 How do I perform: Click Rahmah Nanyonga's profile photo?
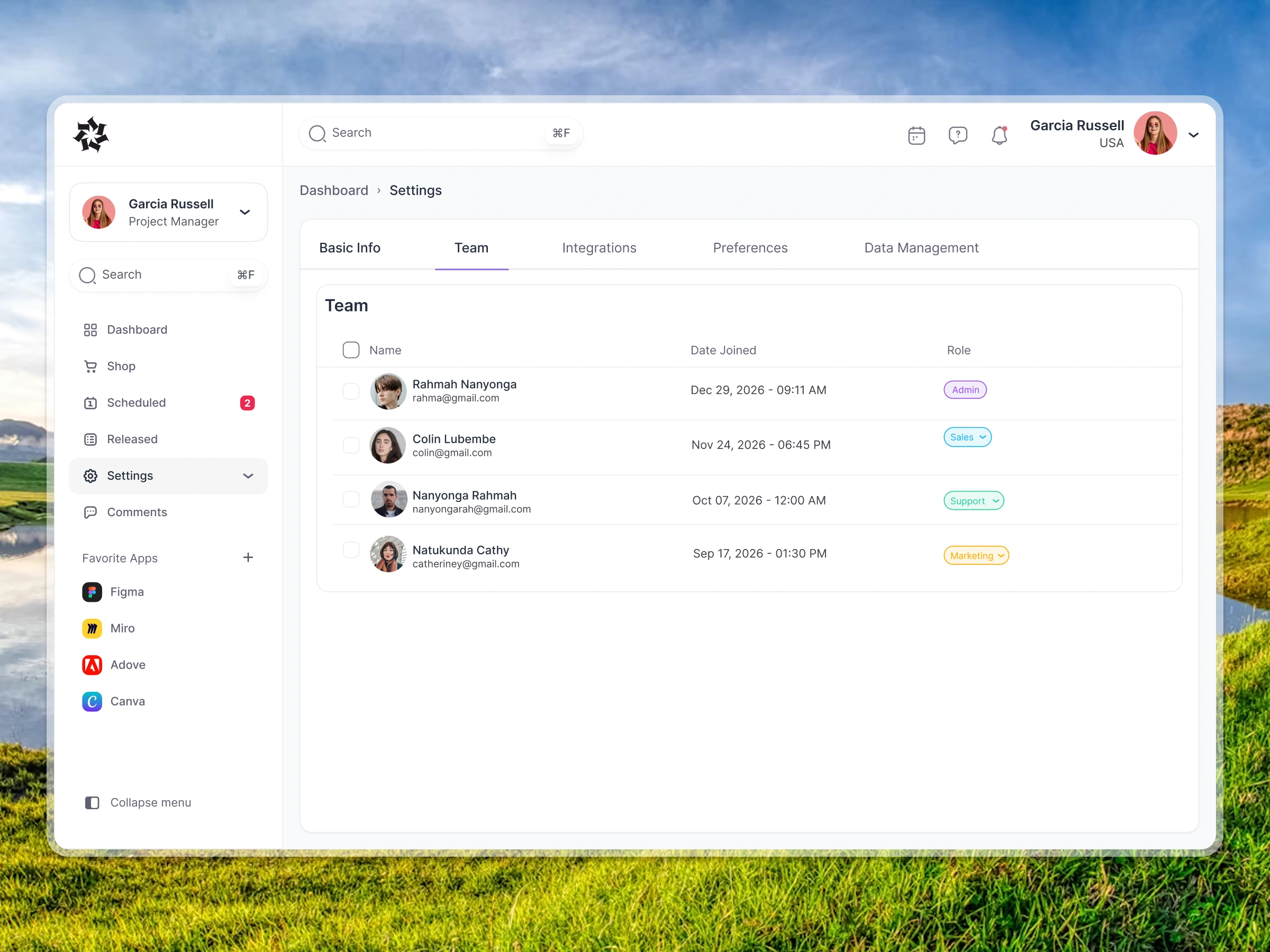click(388, 391)
